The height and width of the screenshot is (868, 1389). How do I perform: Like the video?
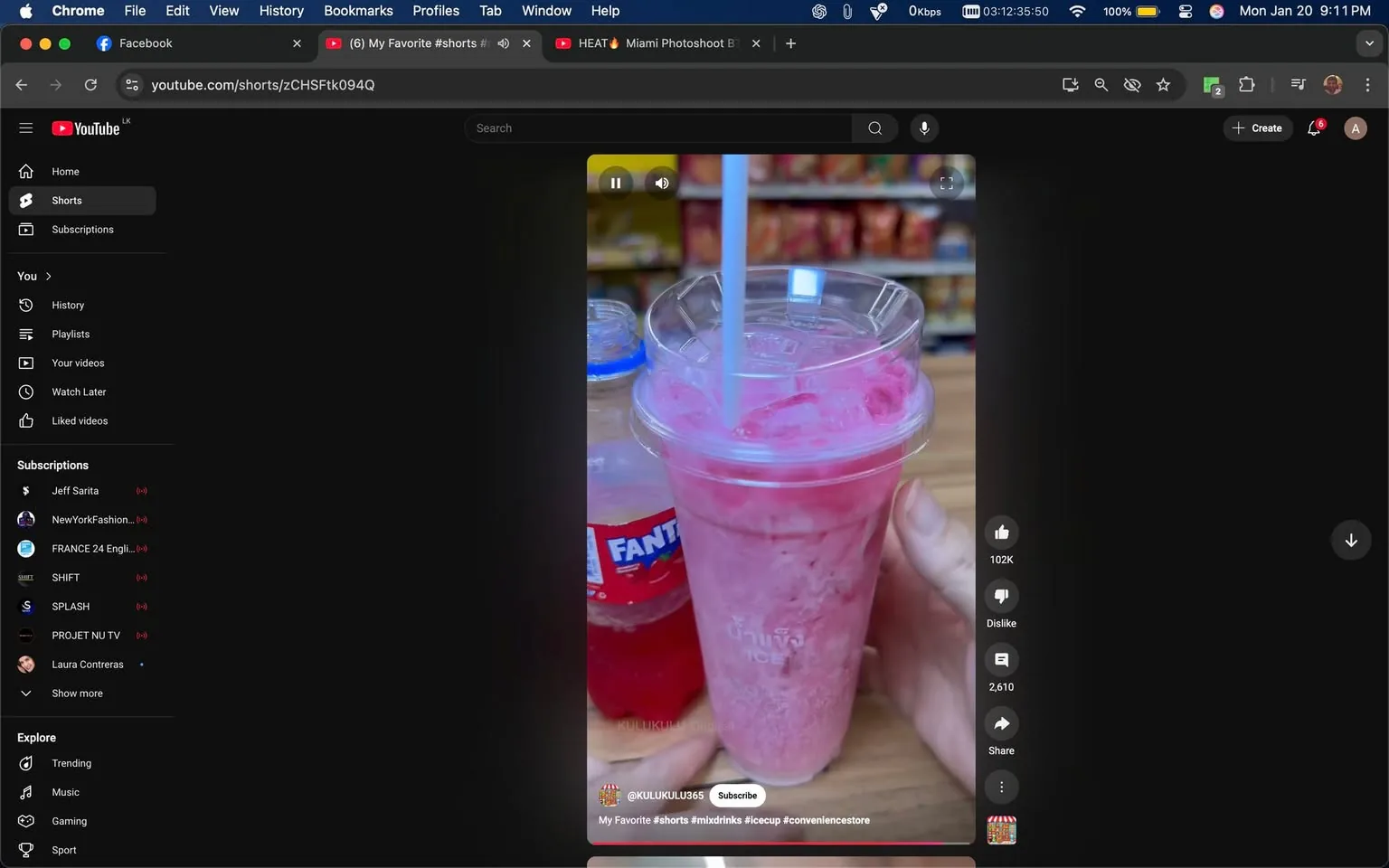[1001, 532]
